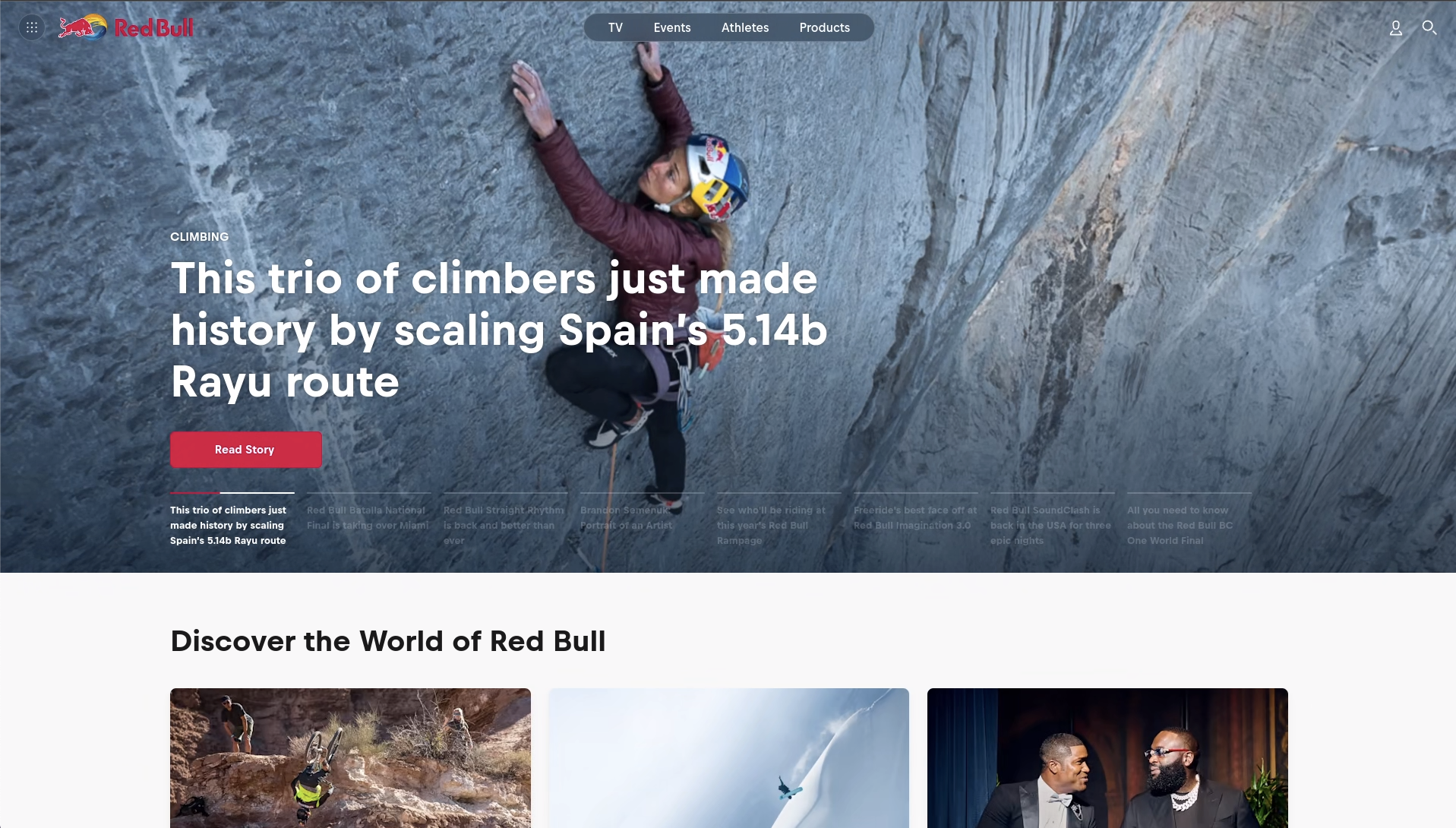This screenshot has width=1456, height=828.
Task: Select the Athletes navigation item
Action: 745,27
